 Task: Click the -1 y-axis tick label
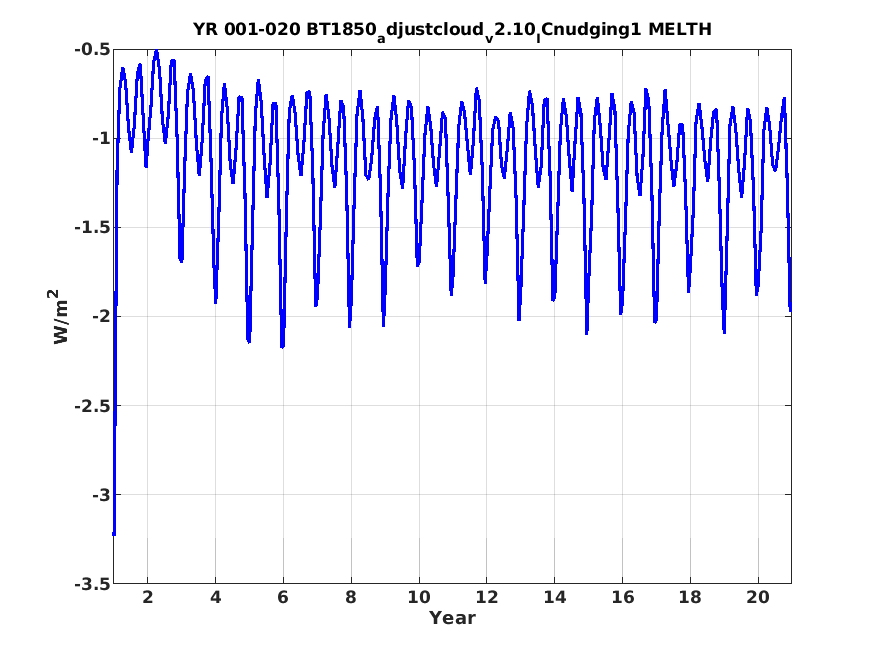coord(100,138)
